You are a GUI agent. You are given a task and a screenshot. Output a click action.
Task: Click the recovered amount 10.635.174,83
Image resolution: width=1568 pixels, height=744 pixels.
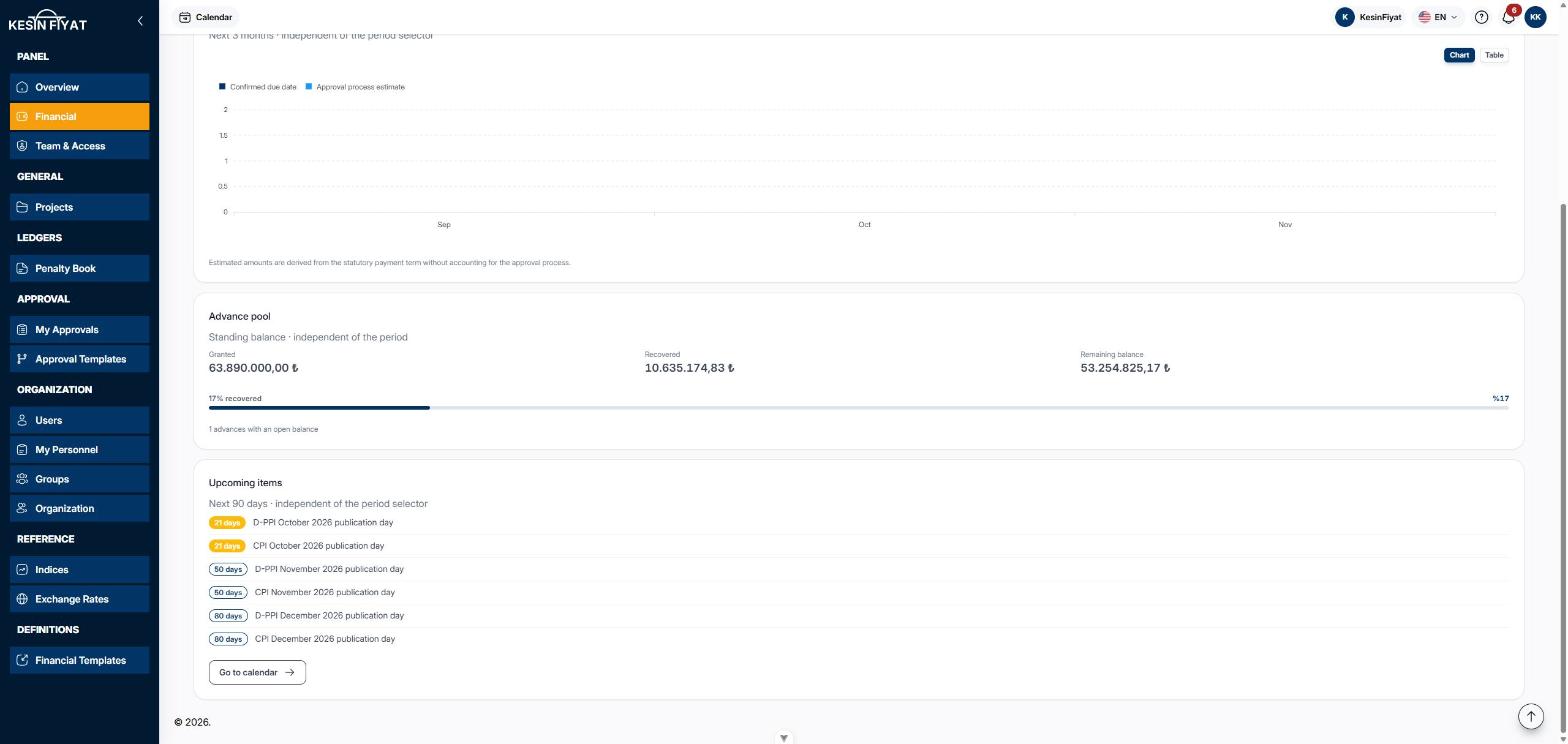point(690,368)
